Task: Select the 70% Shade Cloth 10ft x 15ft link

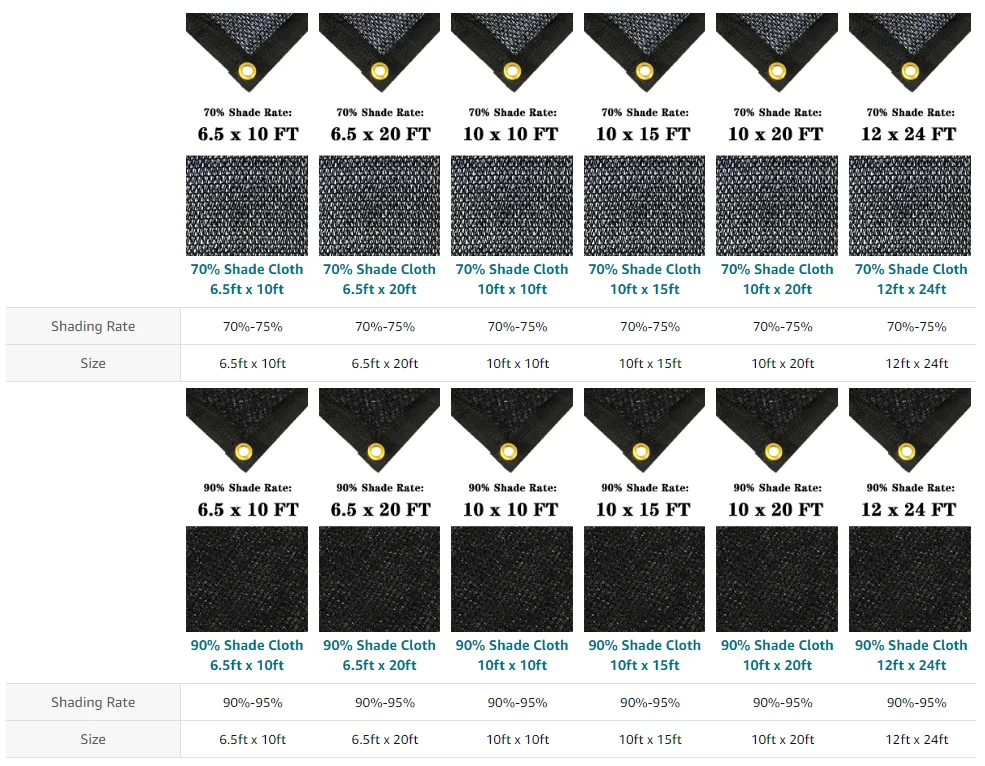Action: (644, 279)
